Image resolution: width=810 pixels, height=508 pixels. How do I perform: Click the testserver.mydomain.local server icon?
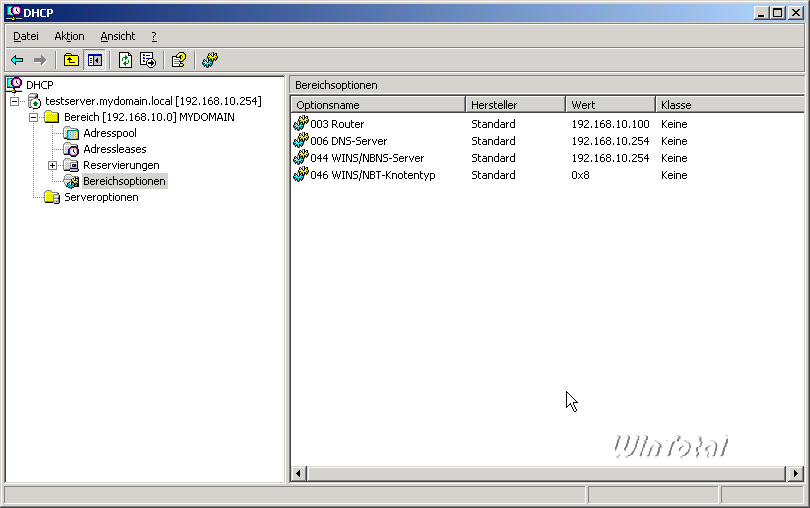tap(35, 101)
